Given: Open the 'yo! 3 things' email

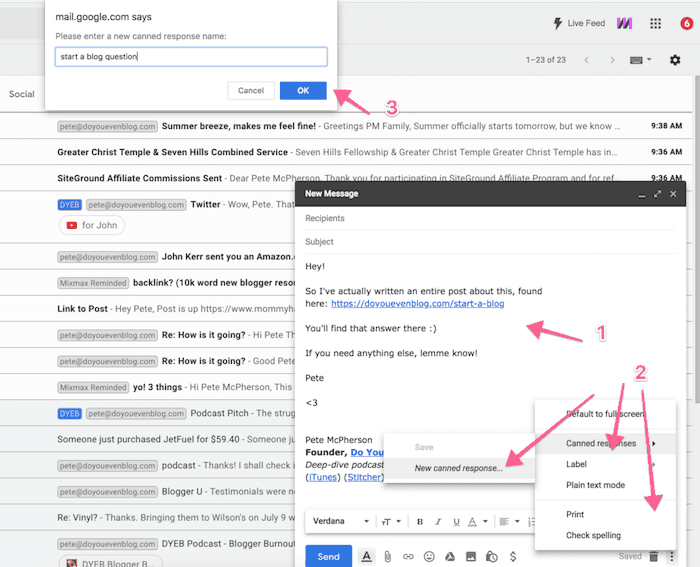Looking at the screenshot, I should tap(147, 387).
